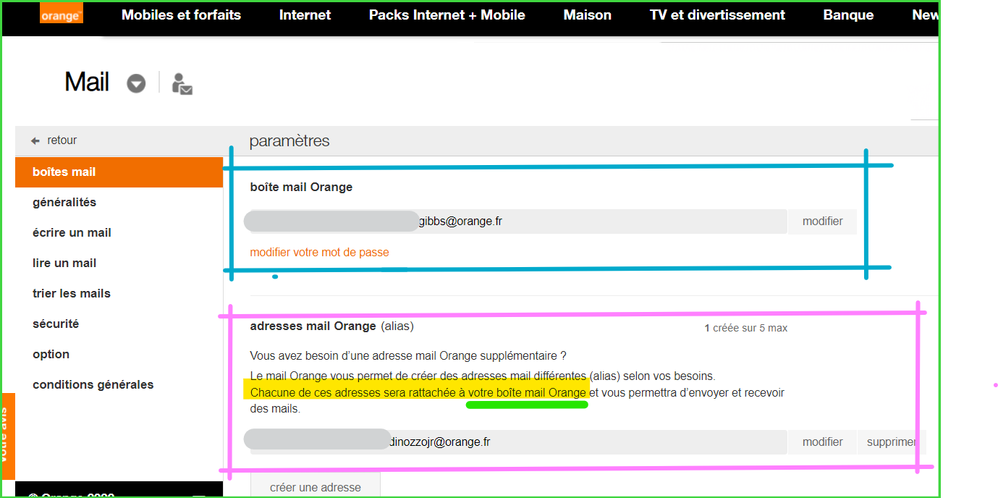Open Packs Internet + Mobile menu
Image resolution: width=998 pixels, height=498 pixels.
tap(446, 15)
